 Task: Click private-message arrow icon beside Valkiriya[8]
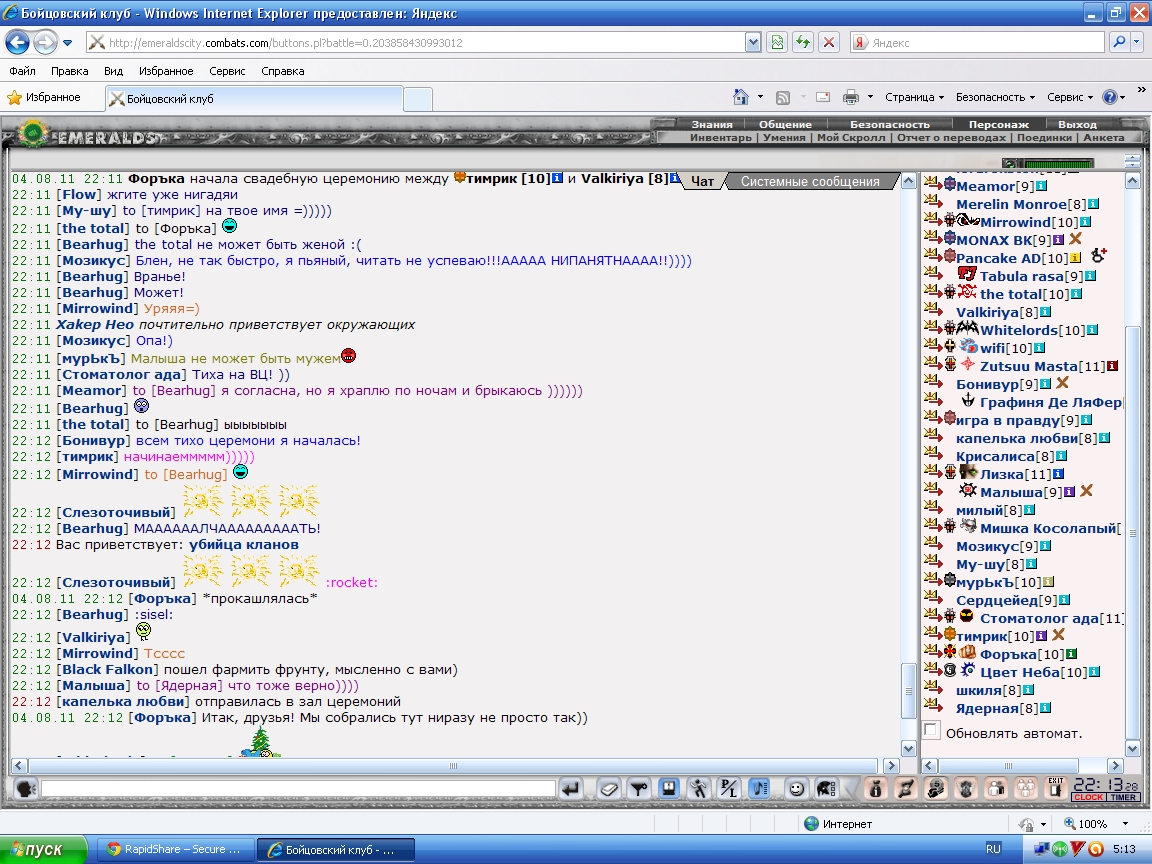[933, 309]
